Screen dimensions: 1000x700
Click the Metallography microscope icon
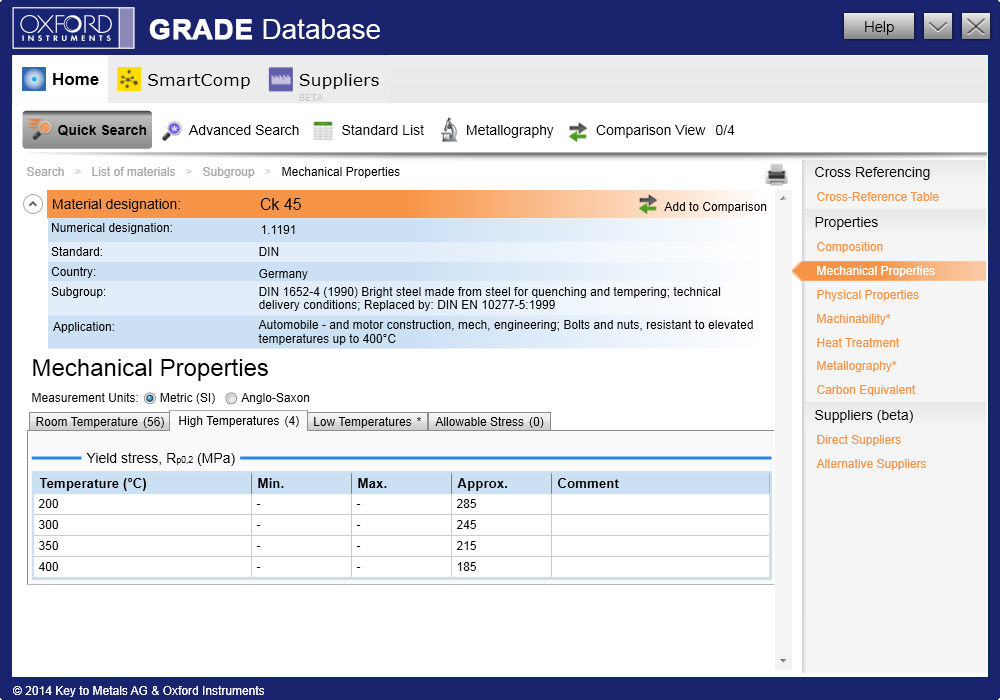[x=450, y=130]
